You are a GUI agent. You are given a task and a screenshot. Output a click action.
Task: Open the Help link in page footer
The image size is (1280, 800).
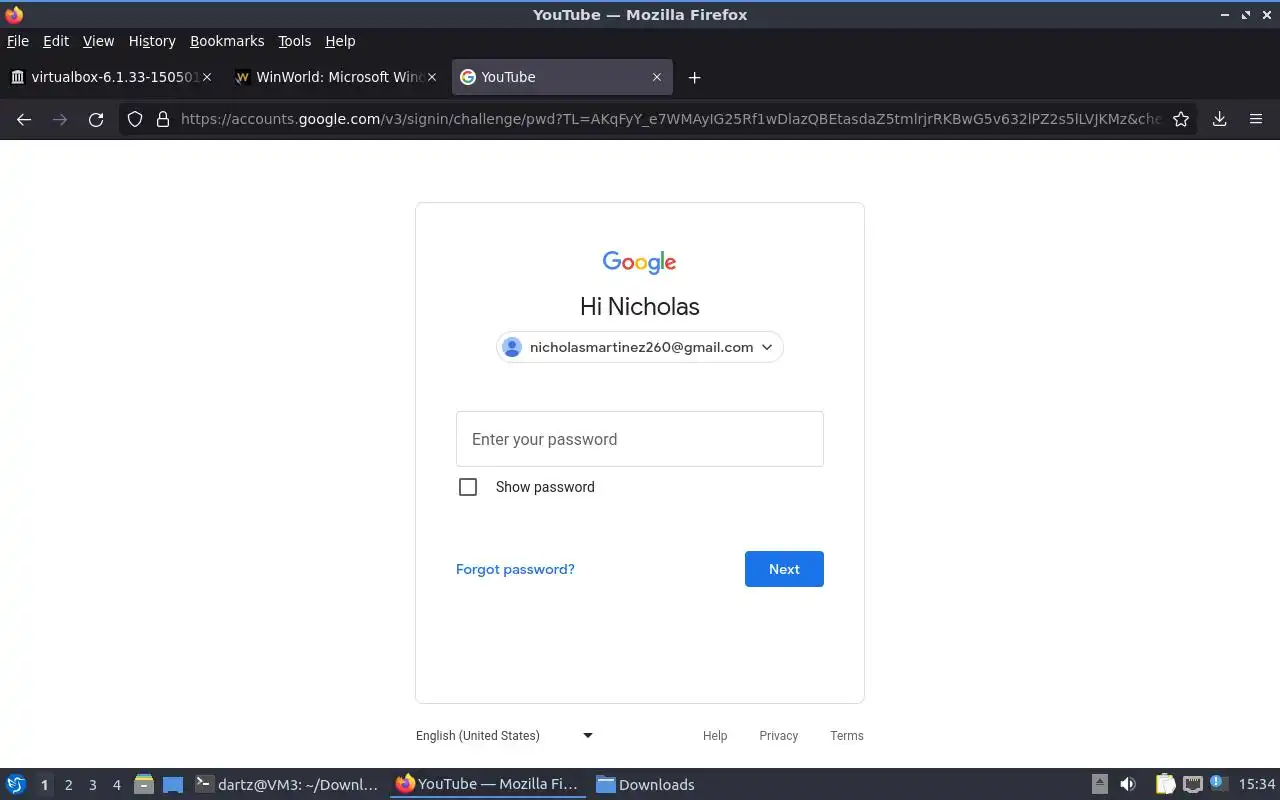715,736
